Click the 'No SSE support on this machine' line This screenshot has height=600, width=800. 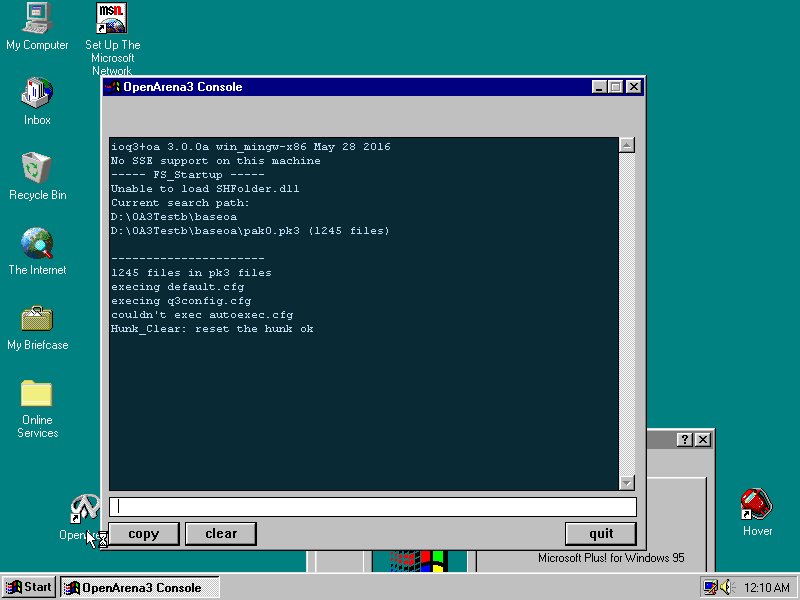point(216,161)
